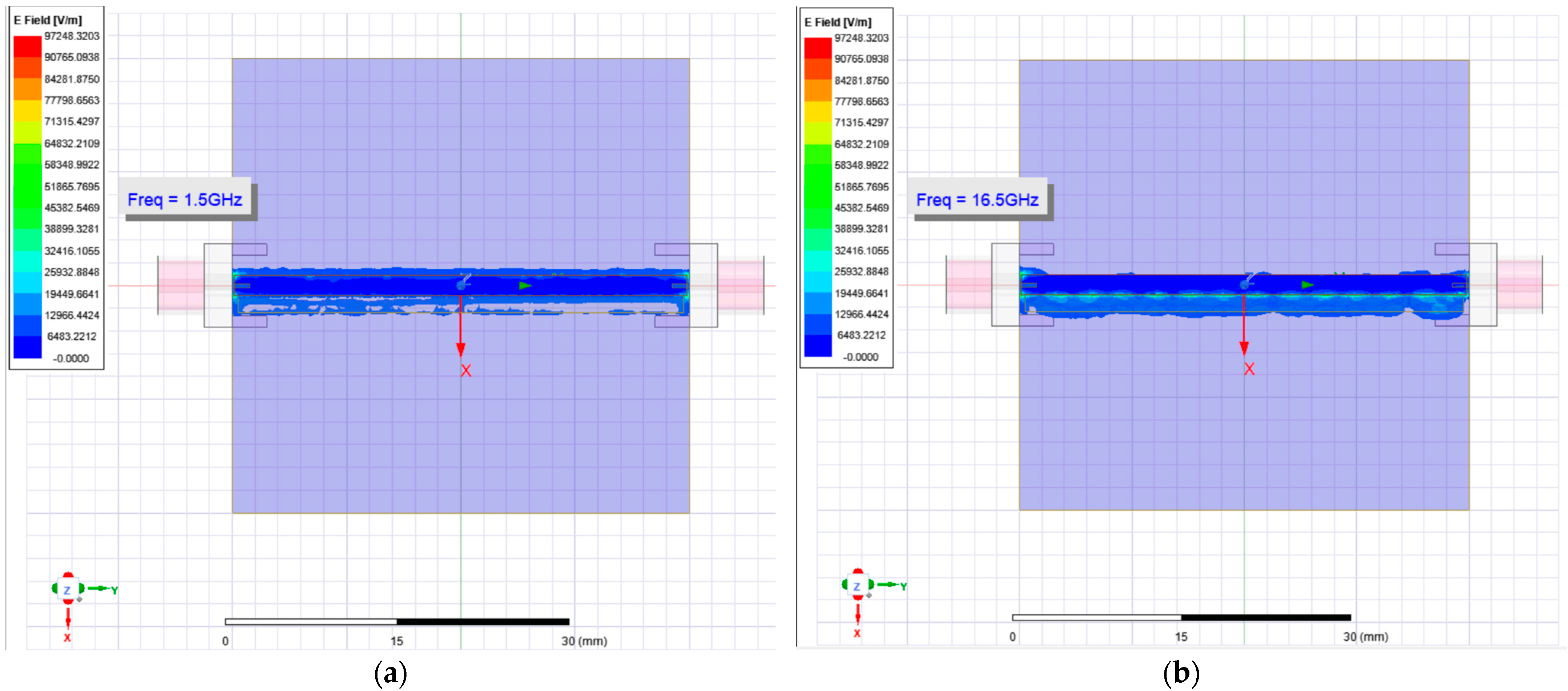Screen dimensions: 1568x691
Task: Click the black half of the 1.5GHz scale bar
Action: [x=483, y=622]
